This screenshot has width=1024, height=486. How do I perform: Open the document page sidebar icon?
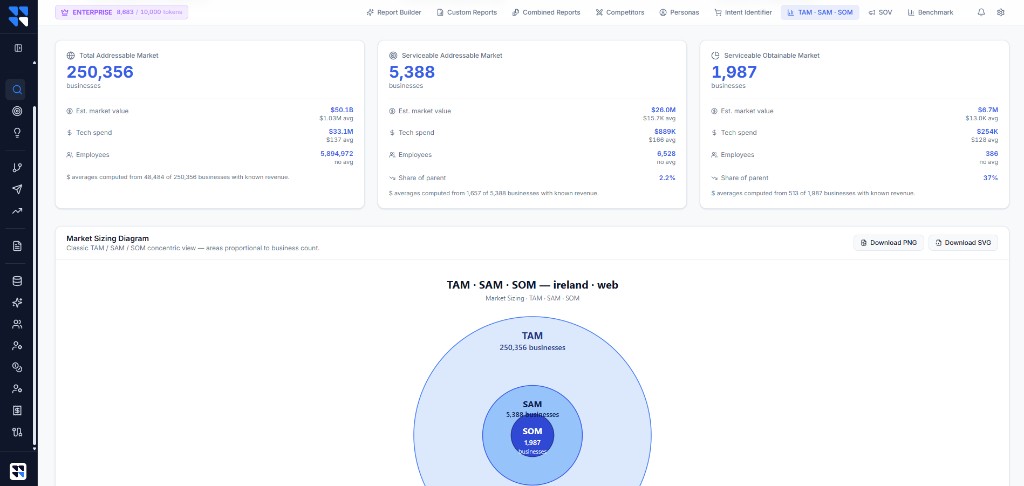pyautogui.click(x=18, y=246)
